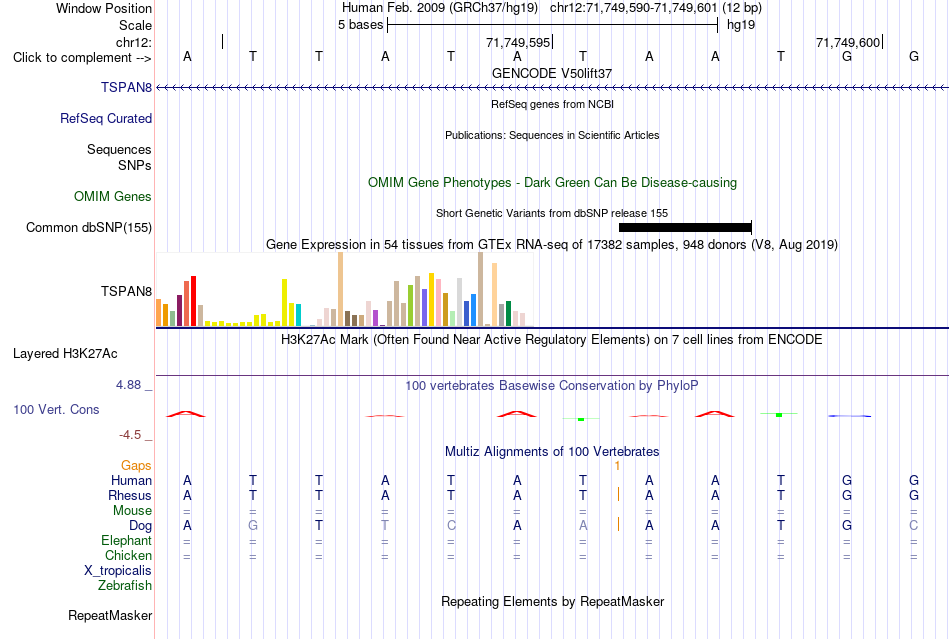Viewport: 950px width, 639px height.
Task: Click the GENCODE V50lift37 track title
Action: pyautogui.click(x=552, y=73)
